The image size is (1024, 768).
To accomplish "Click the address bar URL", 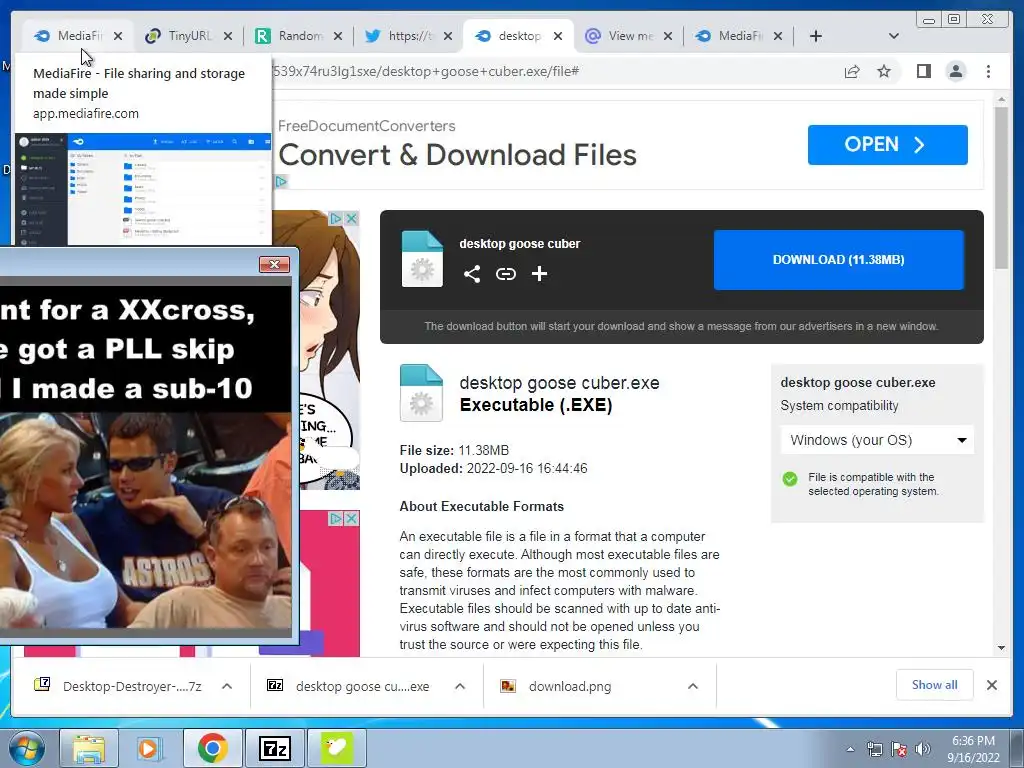I will click(x=426, y=71).
